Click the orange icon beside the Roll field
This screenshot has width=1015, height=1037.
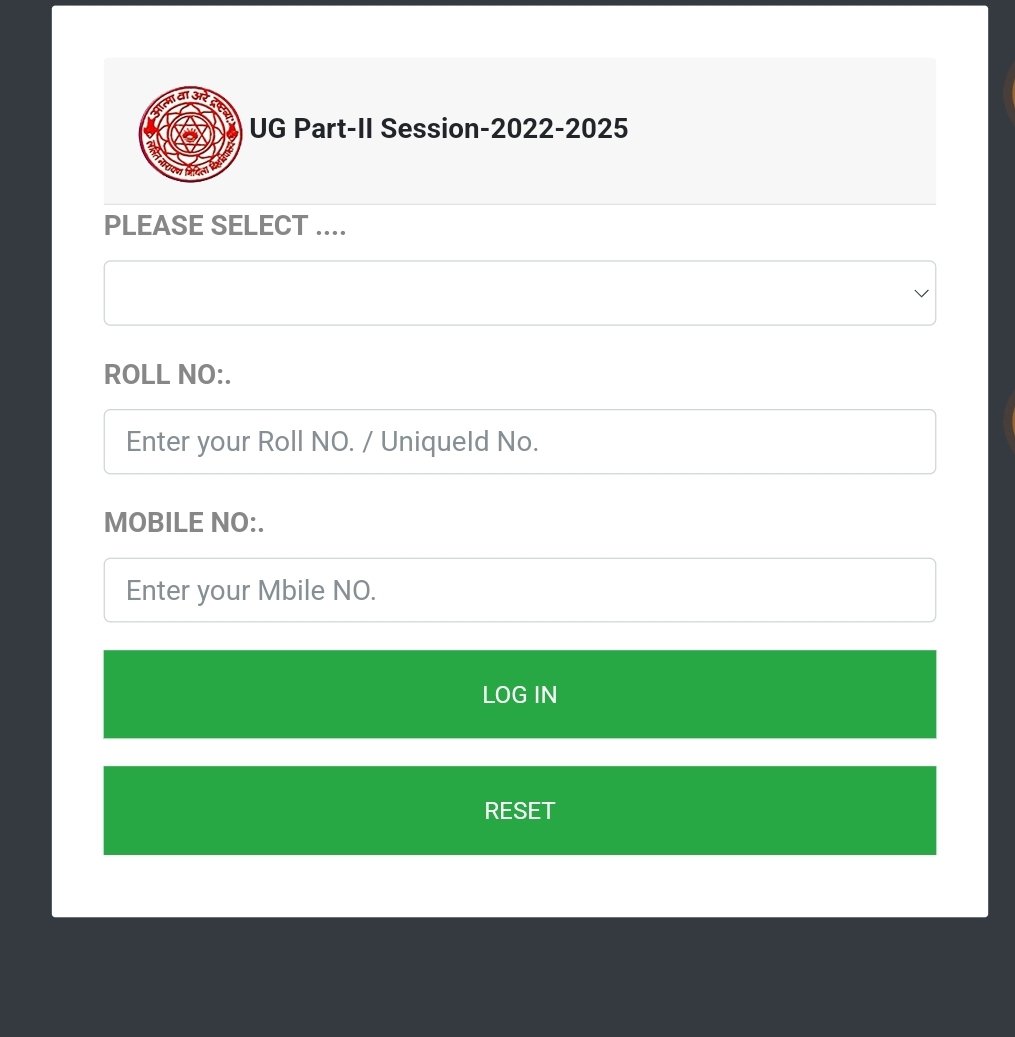pos(1008,418)
